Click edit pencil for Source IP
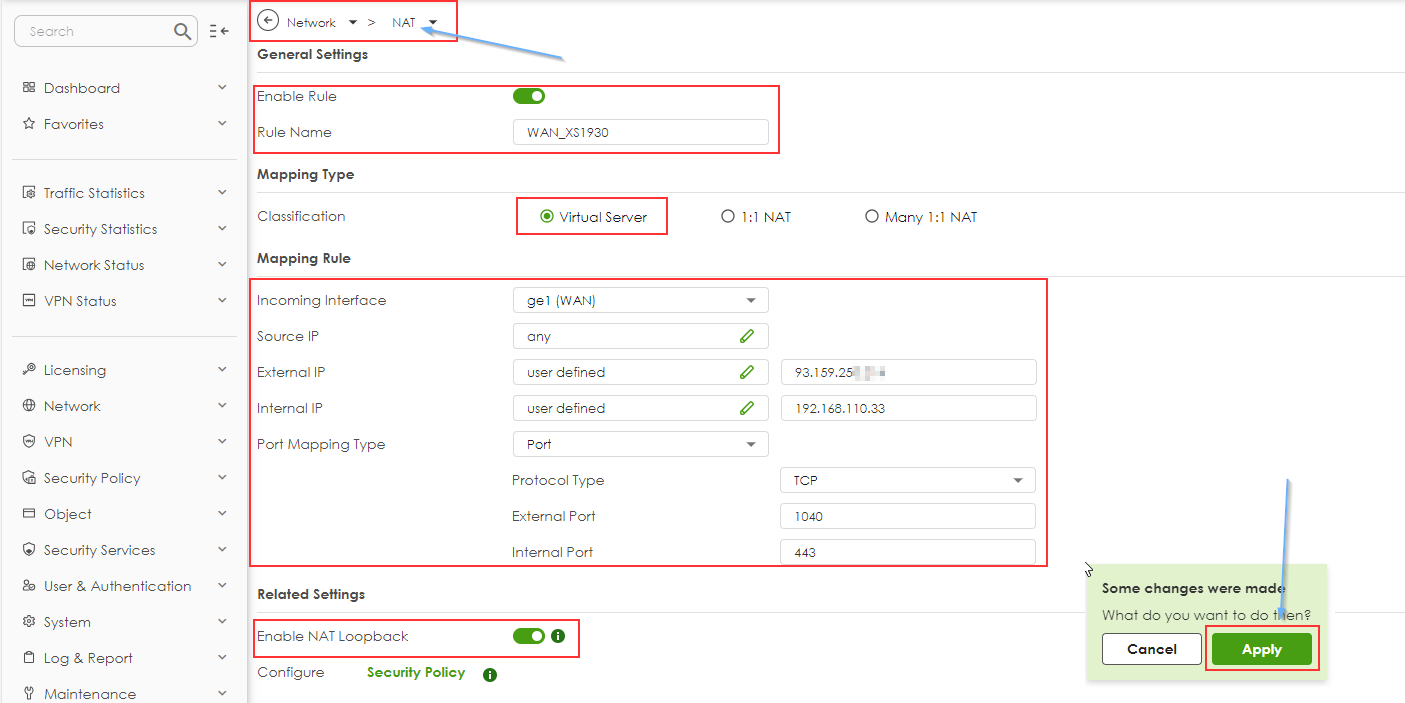Screen dimensions: 1405x703 (x=747, y=337)
